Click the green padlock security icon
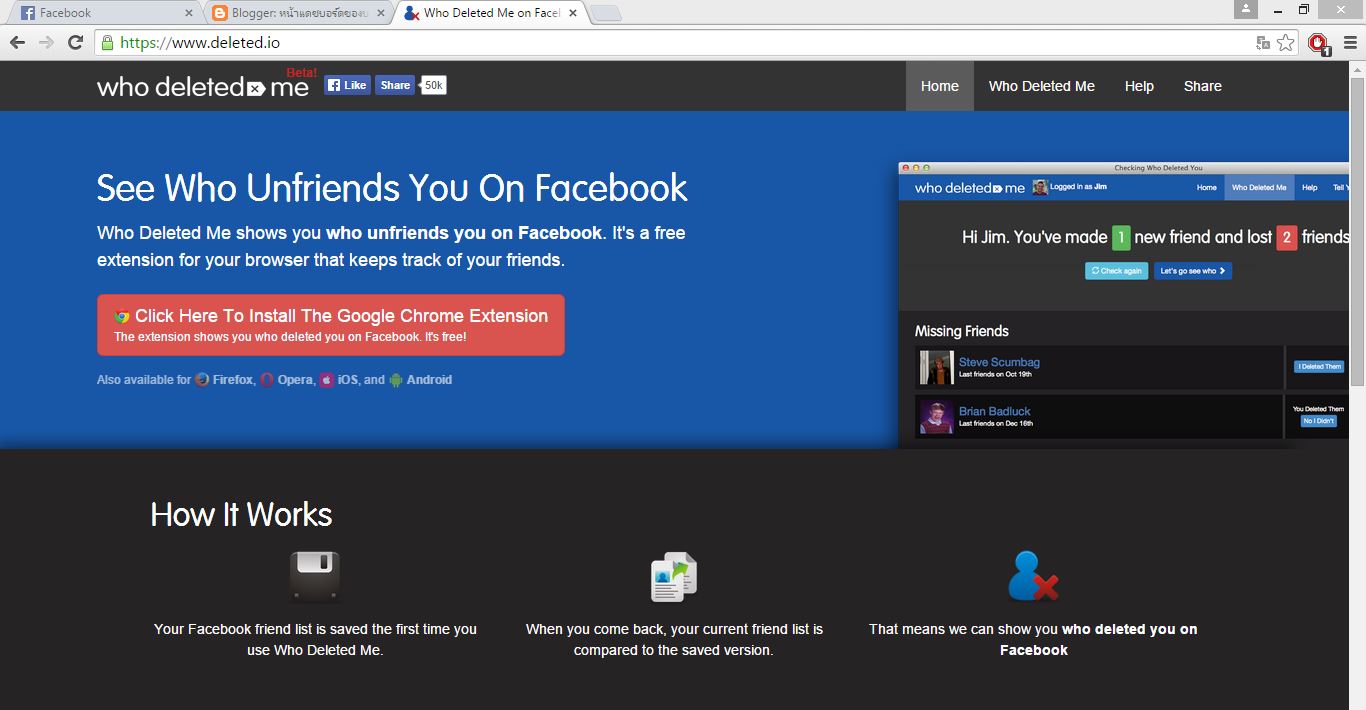This screenshot has height=710, width=1366. 107,43
